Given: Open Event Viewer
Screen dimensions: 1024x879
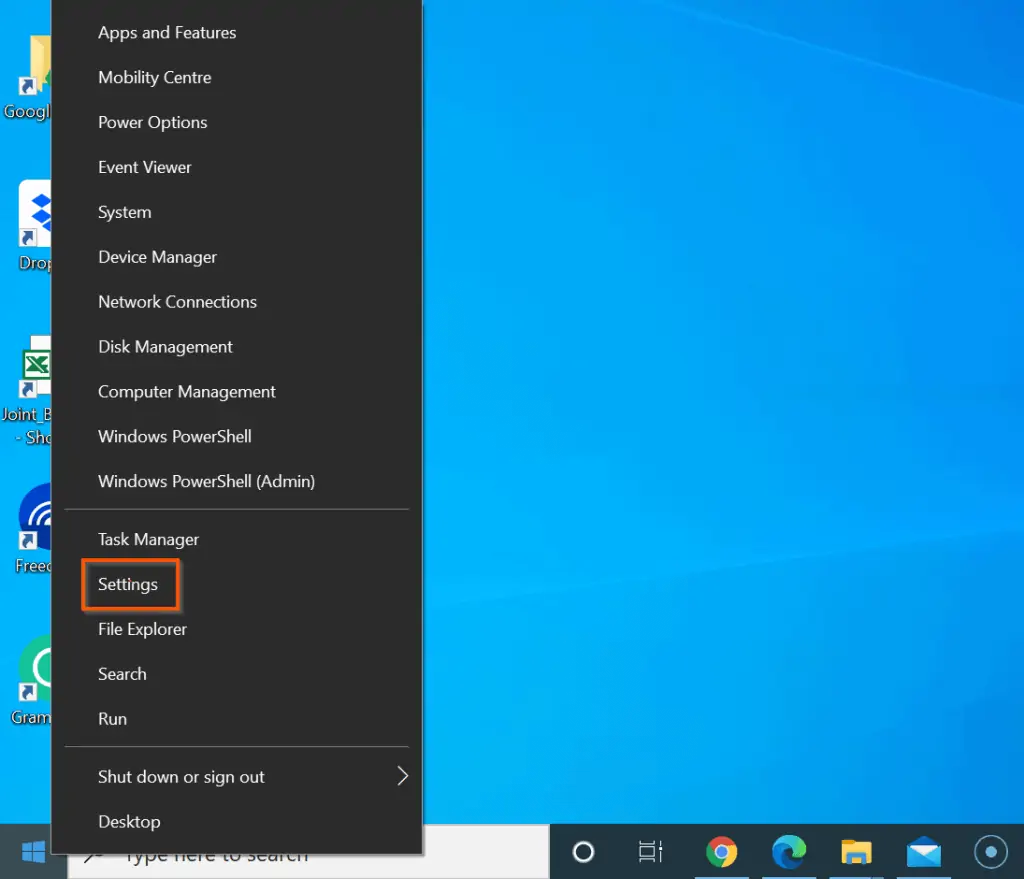Looking at the screenshot, I should pyautogui.click(x=144, y=167).
